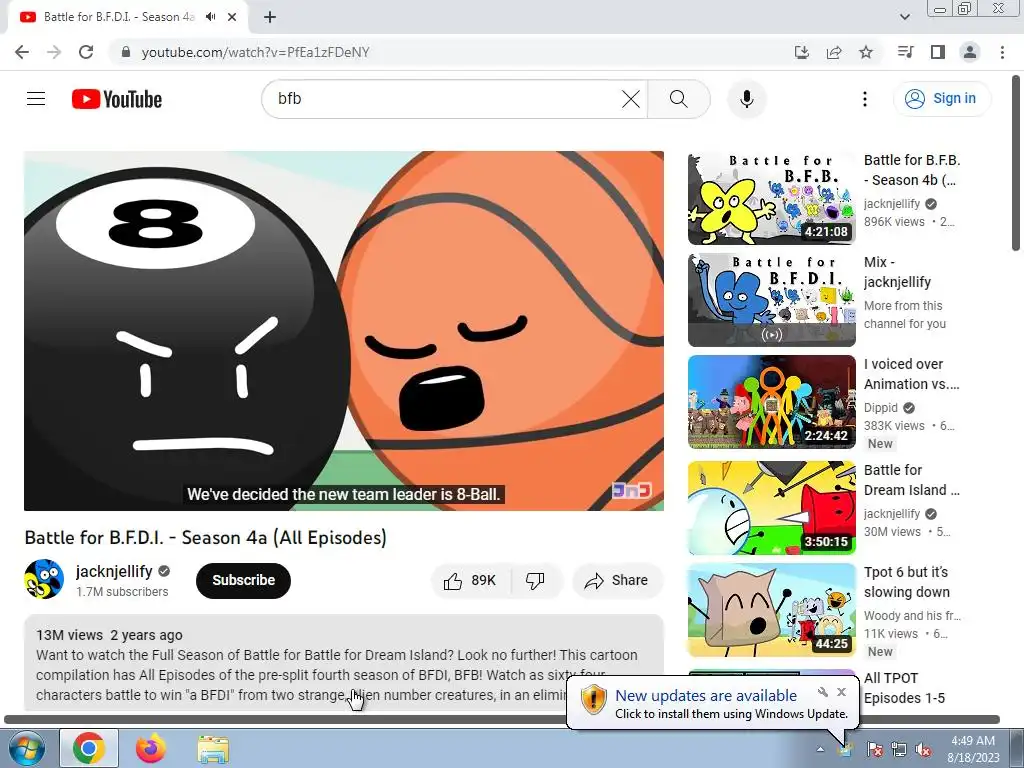This screenshot has height=768, width=1024.
Task: Expand the video description box
Action: [x=344, y=662]
